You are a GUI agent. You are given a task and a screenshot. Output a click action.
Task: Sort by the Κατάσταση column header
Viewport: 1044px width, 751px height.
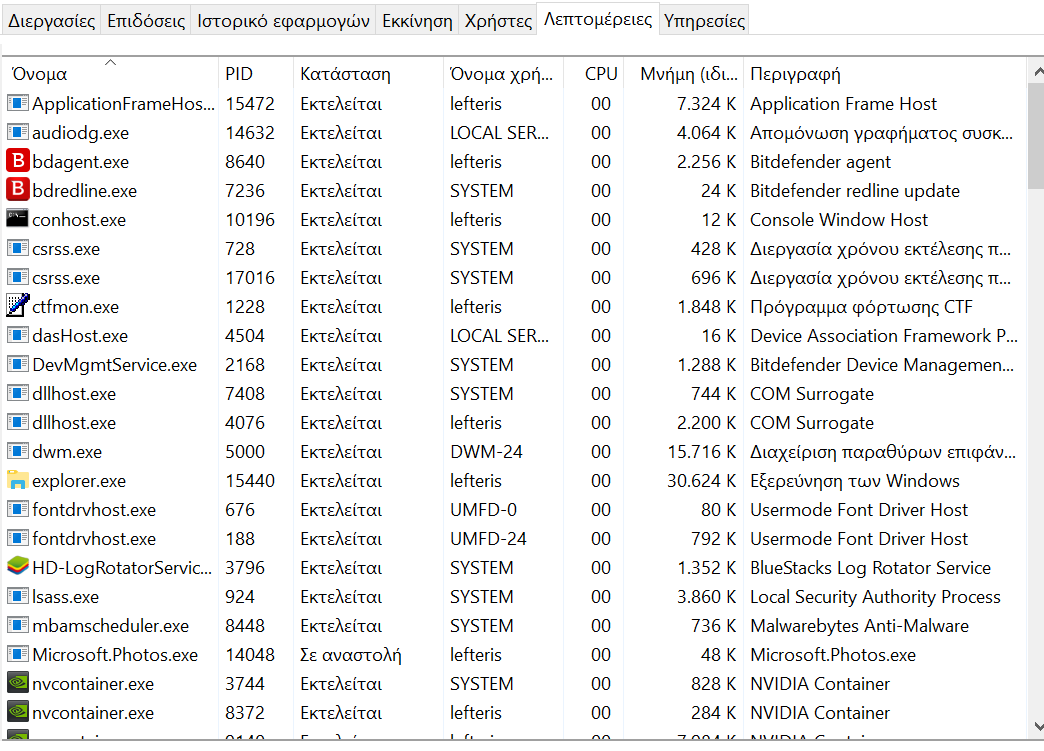click(x=368, y=73)
